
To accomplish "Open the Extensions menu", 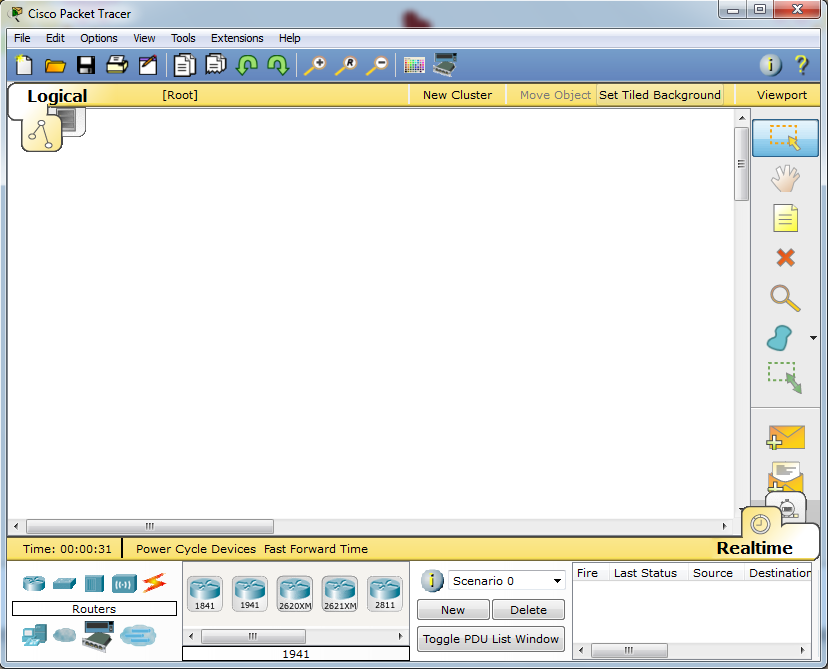I will 237,38.
